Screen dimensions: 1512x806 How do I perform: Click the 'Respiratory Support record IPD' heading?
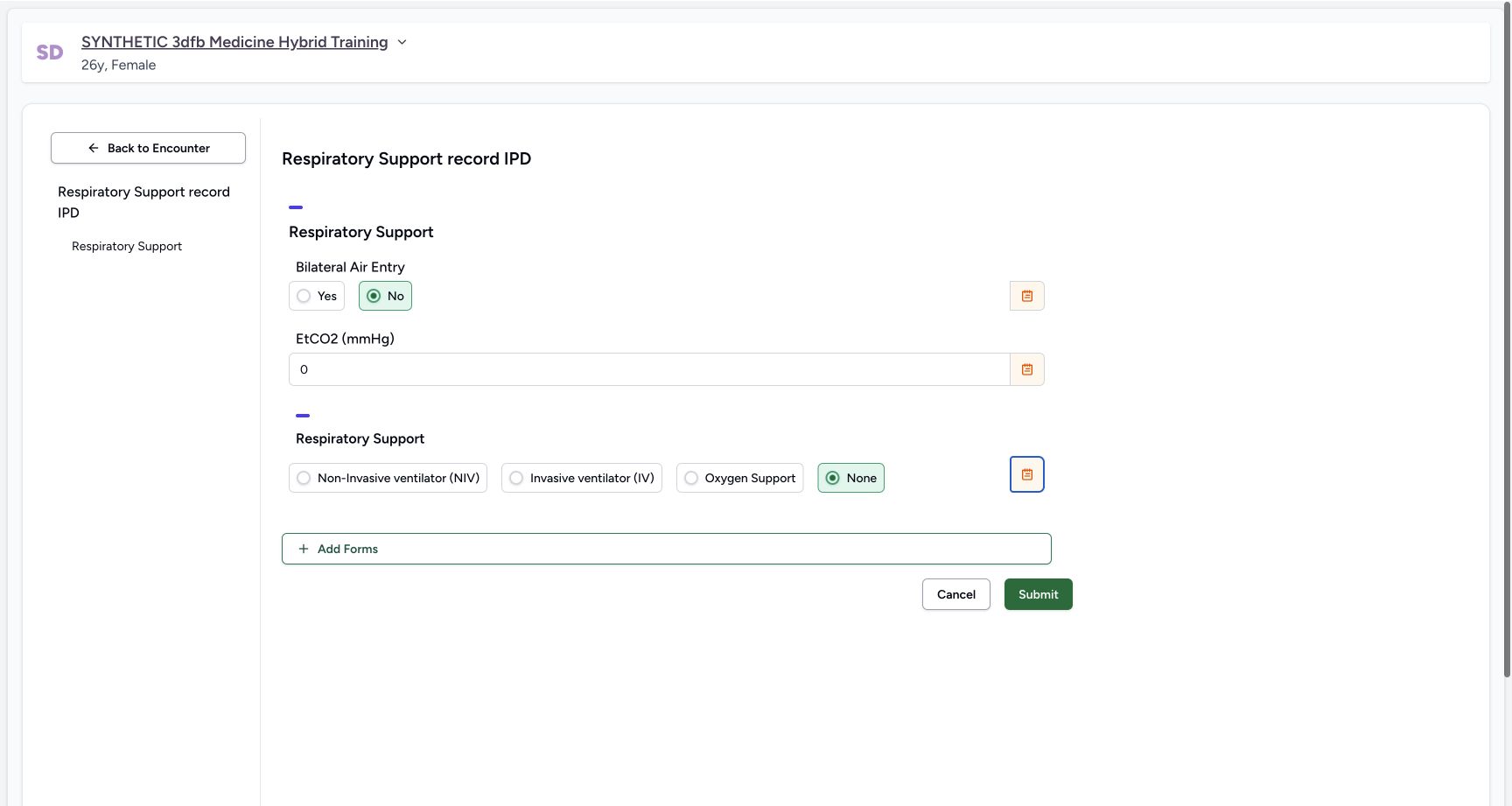(x=406, y=158)
